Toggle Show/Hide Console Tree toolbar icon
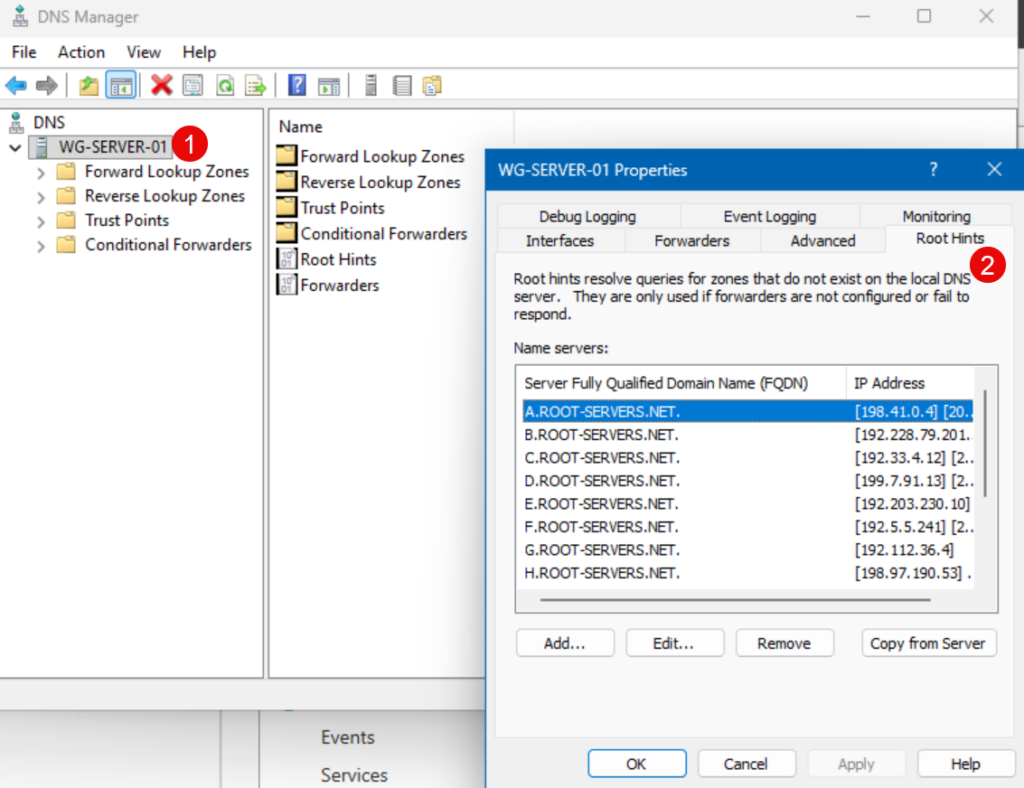Screen dimensions: 1024x788 point(121,86)
